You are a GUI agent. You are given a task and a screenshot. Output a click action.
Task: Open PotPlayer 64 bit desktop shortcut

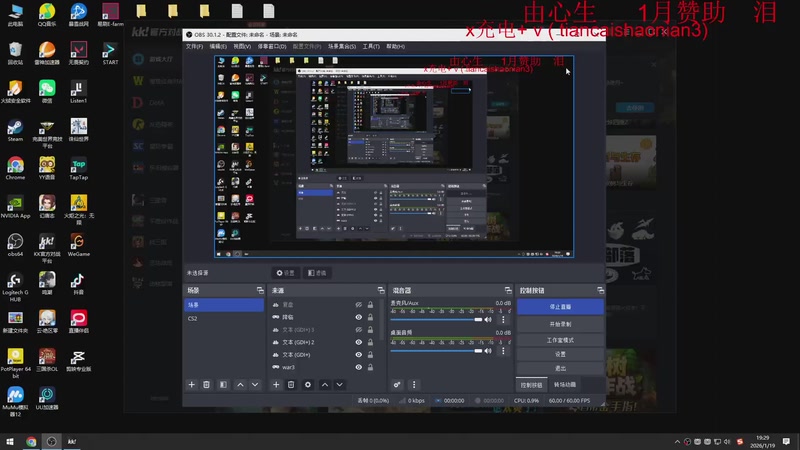pyautogui.click(x=15, y=363)
